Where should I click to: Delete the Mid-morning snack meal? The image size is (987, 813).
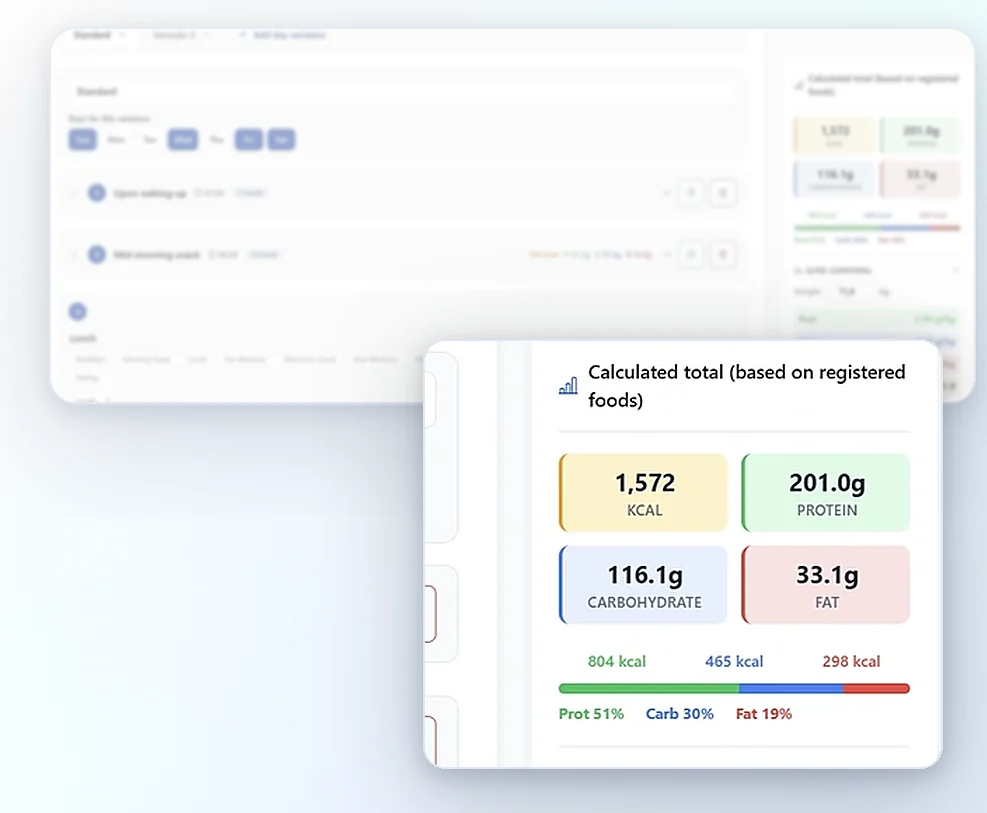coord(723,254)
